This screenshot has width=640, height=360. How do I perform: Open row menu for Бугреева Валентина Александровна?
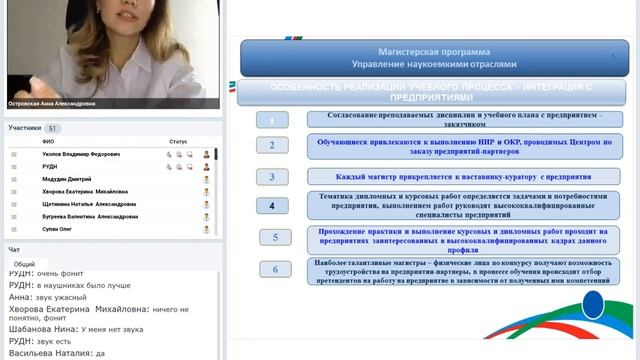[x=14, y=217]
